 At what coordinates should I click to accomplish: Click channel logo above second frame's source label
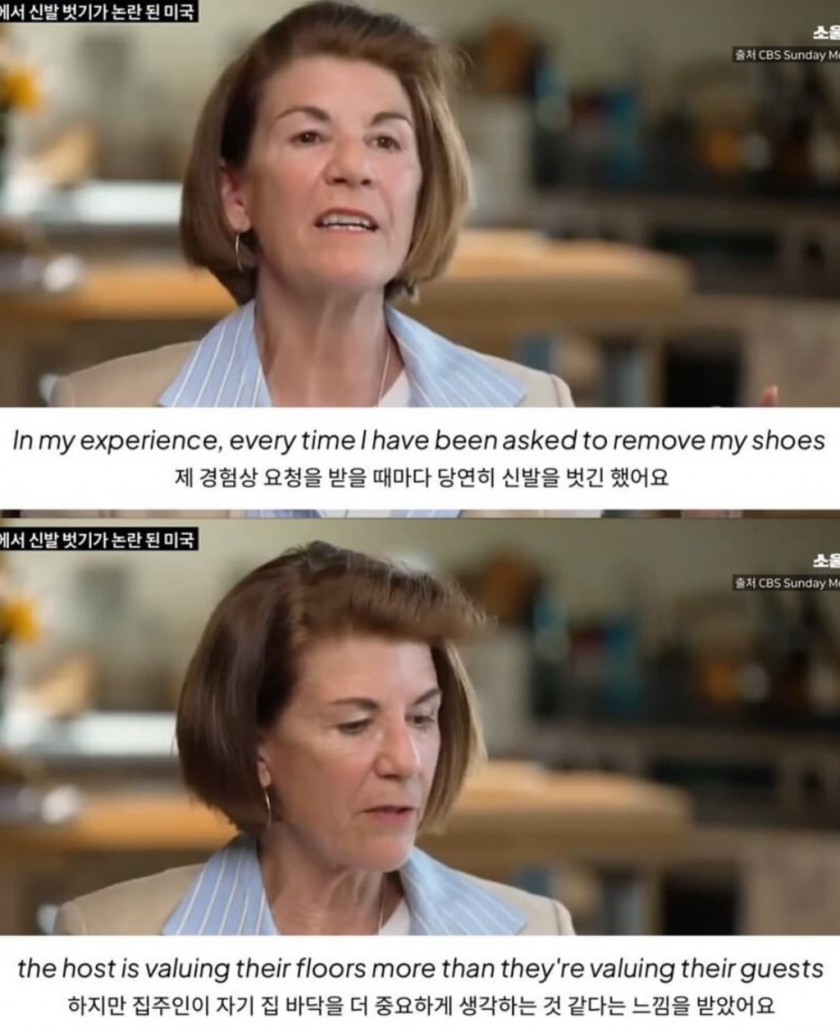coord(826,560)
